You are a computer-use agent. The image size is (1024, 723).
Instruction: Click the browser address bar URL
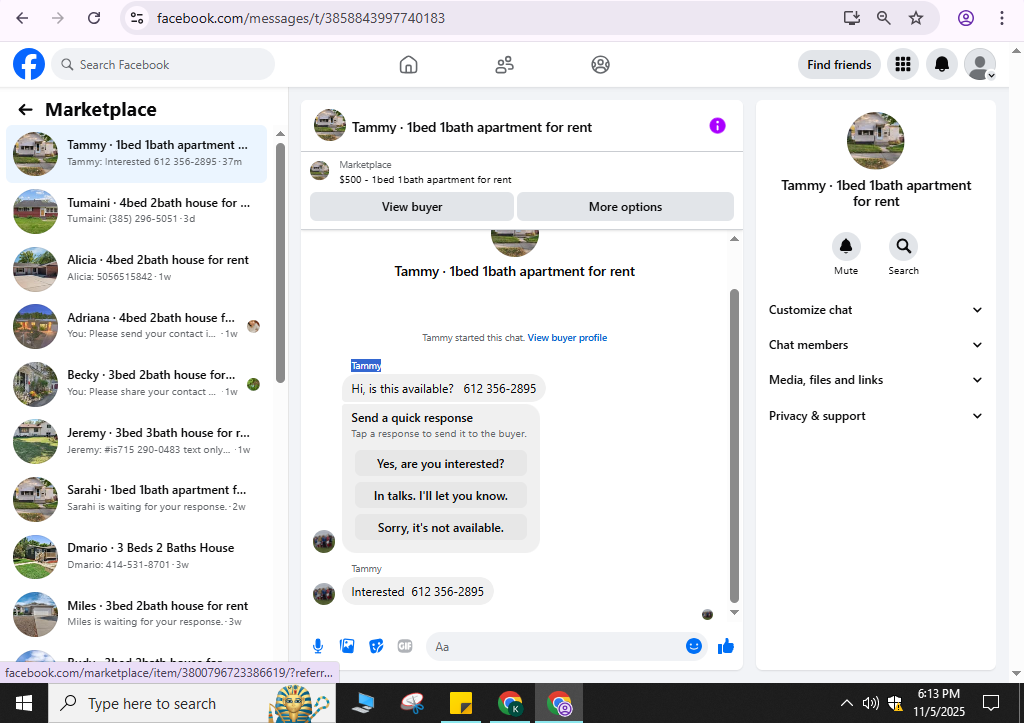click(300, 18)
